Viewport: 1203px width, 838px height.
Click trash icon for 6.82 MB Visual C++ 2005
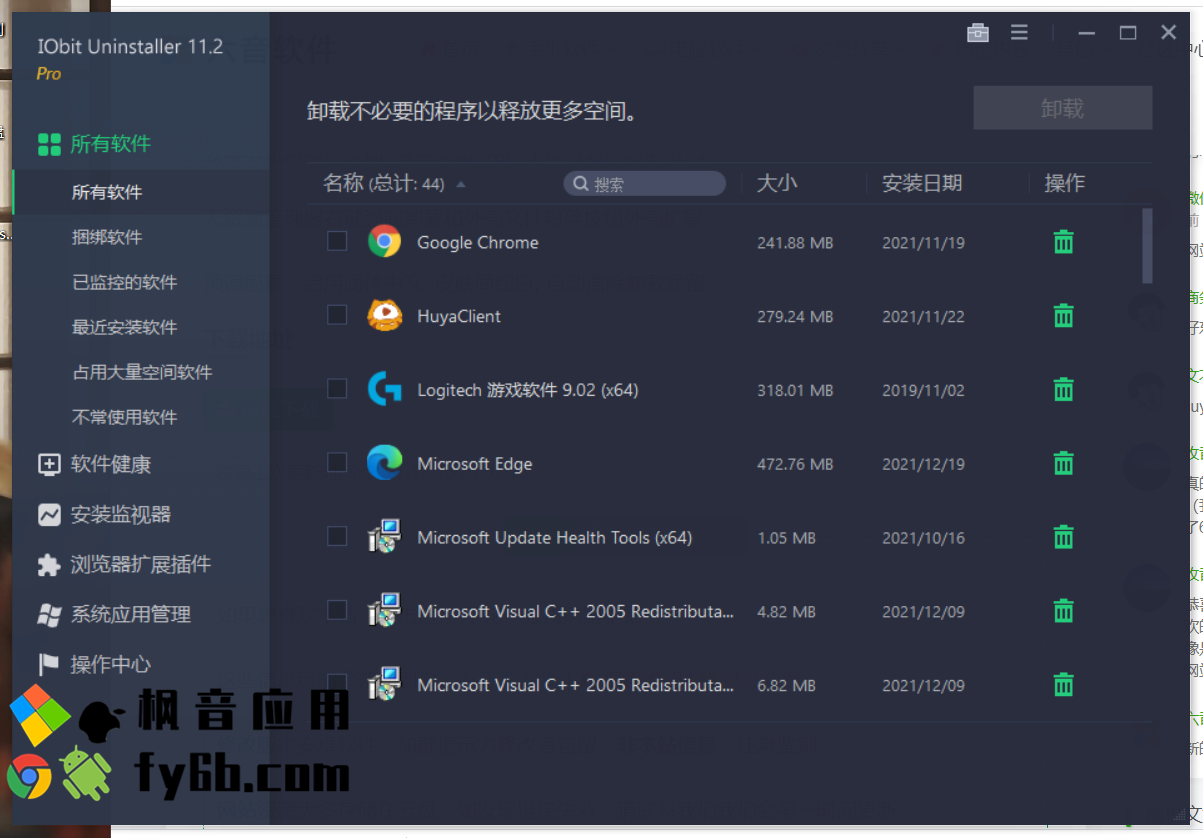tap(1063, 685)
